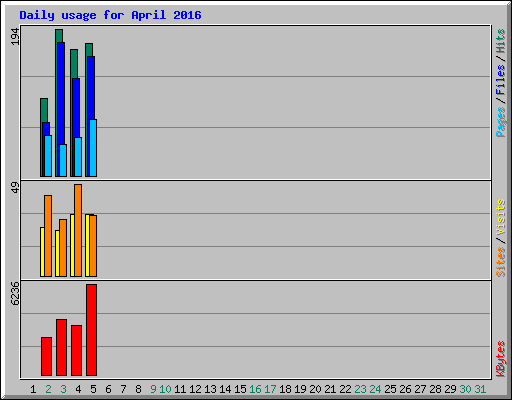Click day 20 on the x-axis
512x400 pixels.
point(315,389)
